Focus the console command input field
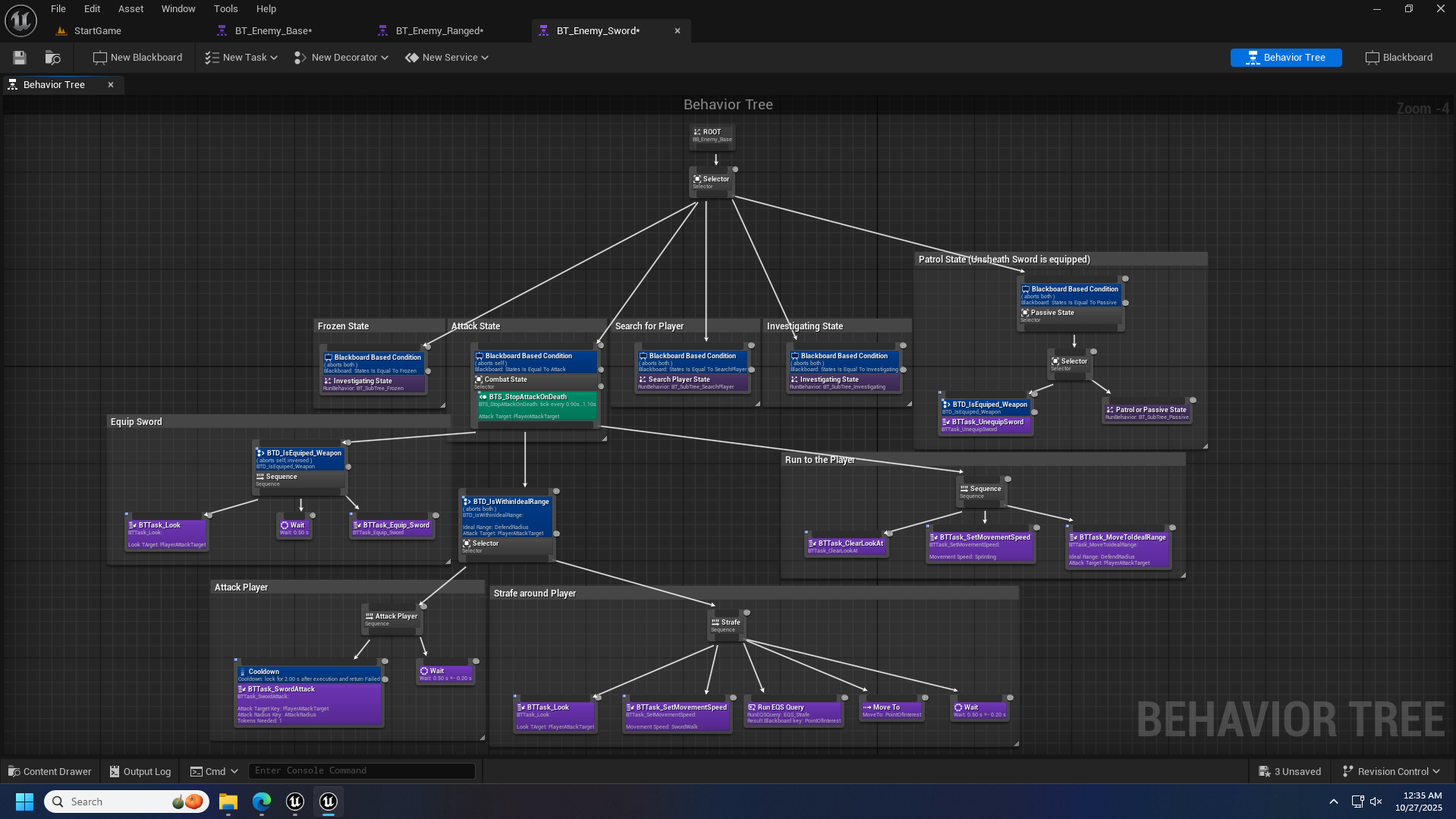The image size is (1456, 819). (362, 771)
